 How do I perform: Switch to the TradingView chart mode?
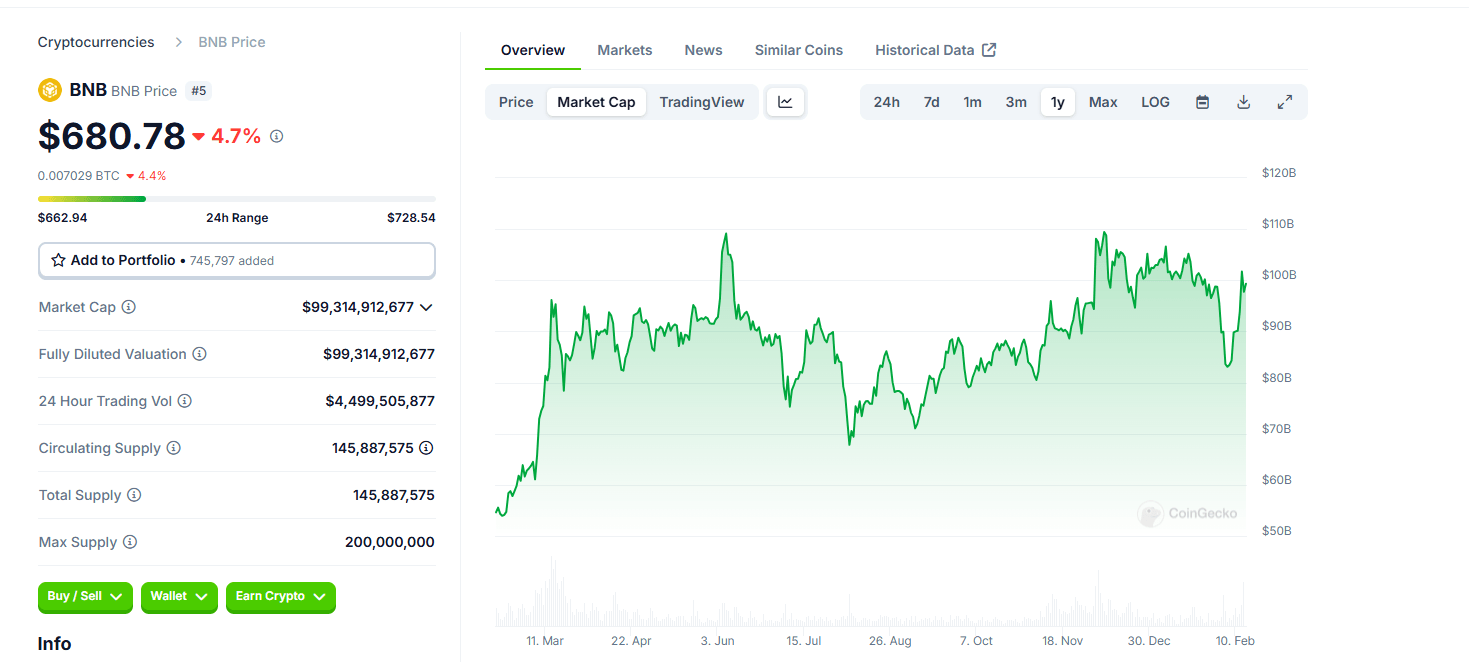702,101
